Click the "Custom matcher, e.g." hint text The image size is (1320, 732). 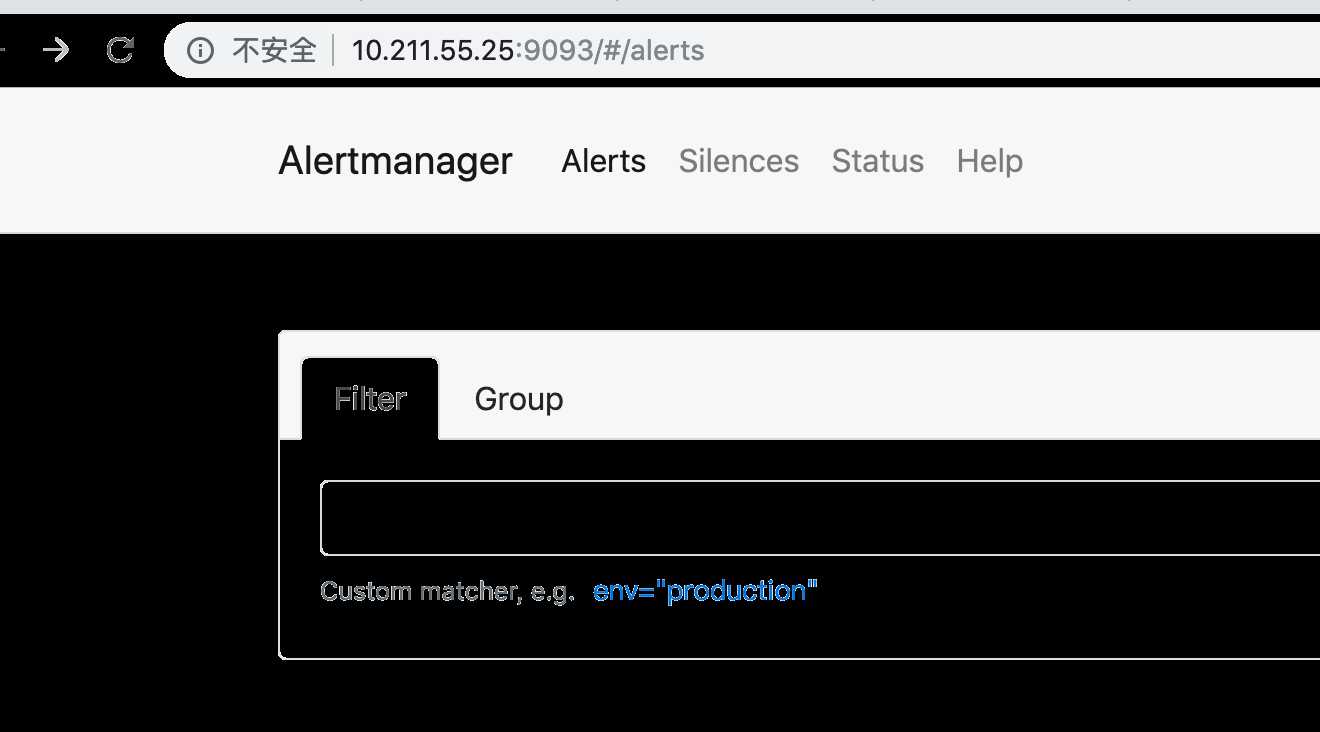coord(447,591)
